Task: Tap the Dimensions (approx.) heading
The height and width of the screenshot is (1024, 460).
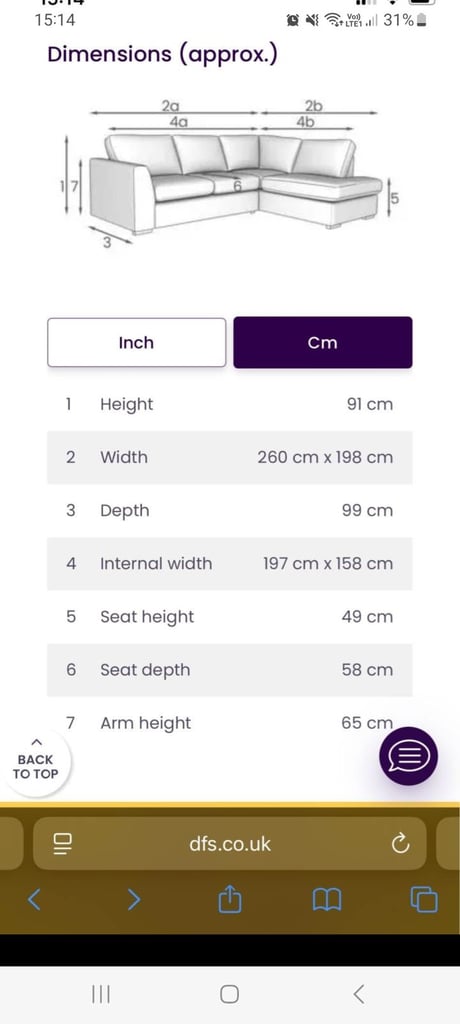Action: [x=163, y=54]
